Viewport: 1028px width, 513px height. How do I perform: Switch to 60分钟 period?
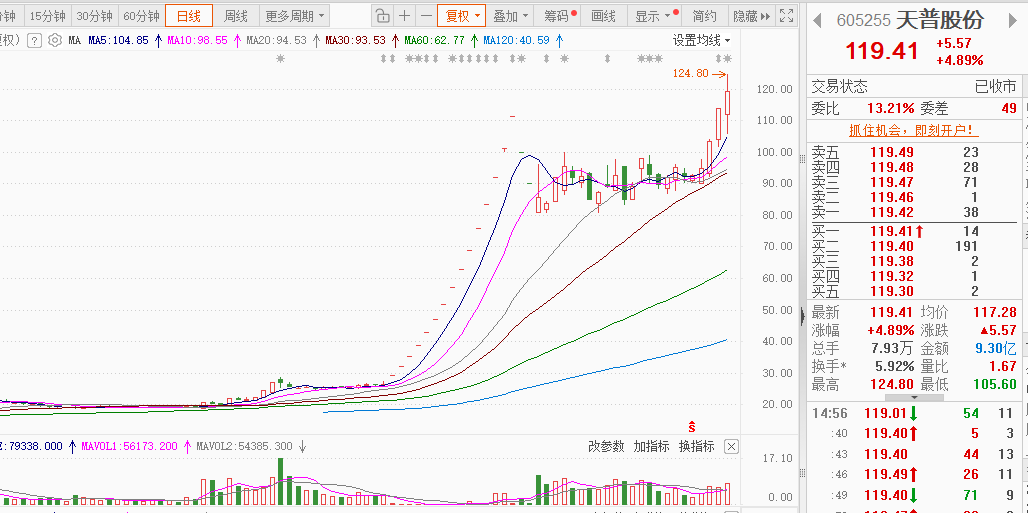coord(141,16)
